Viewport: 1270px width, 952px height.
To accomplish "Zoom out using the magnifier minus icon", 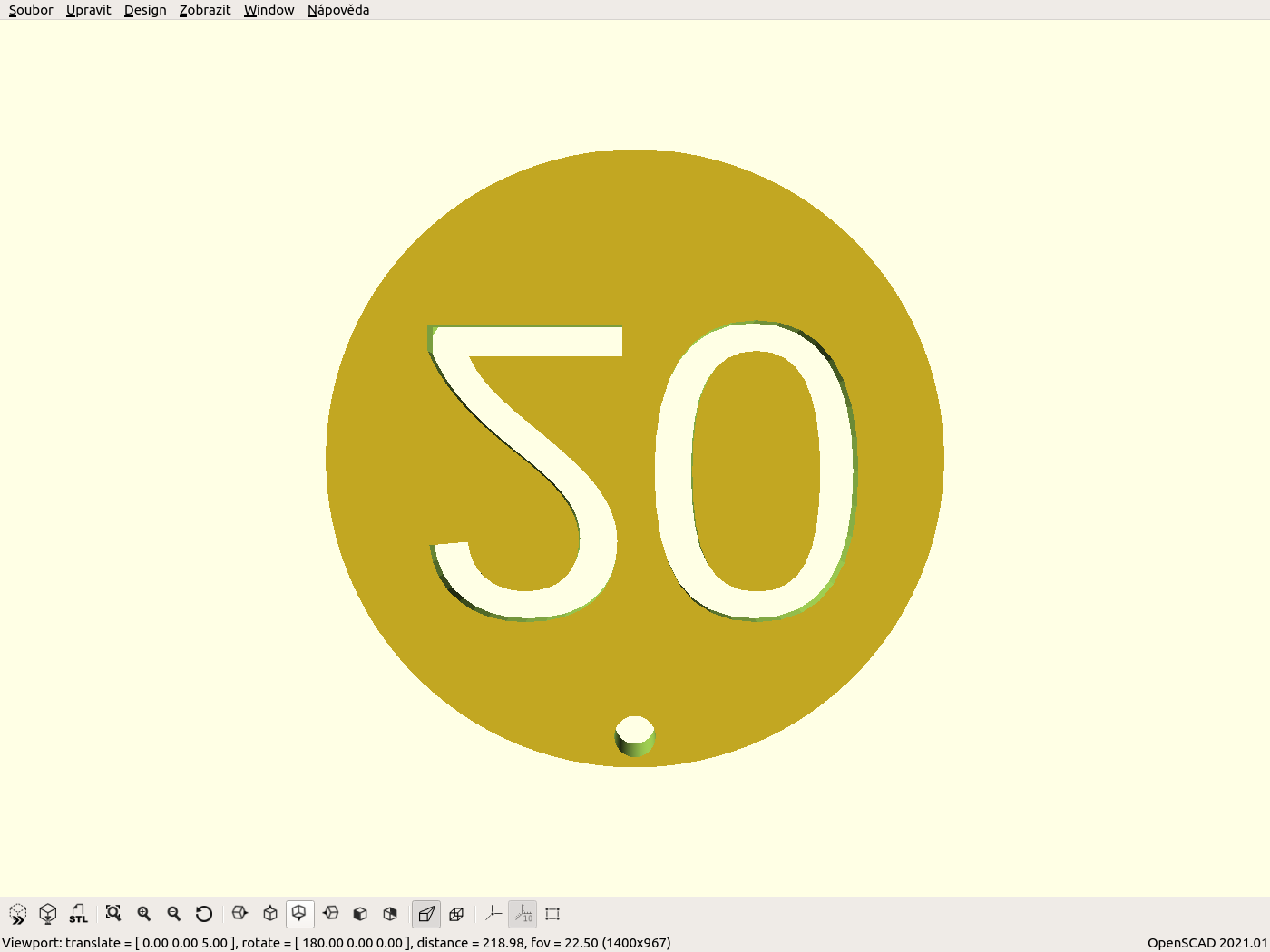I will point(174,914).
